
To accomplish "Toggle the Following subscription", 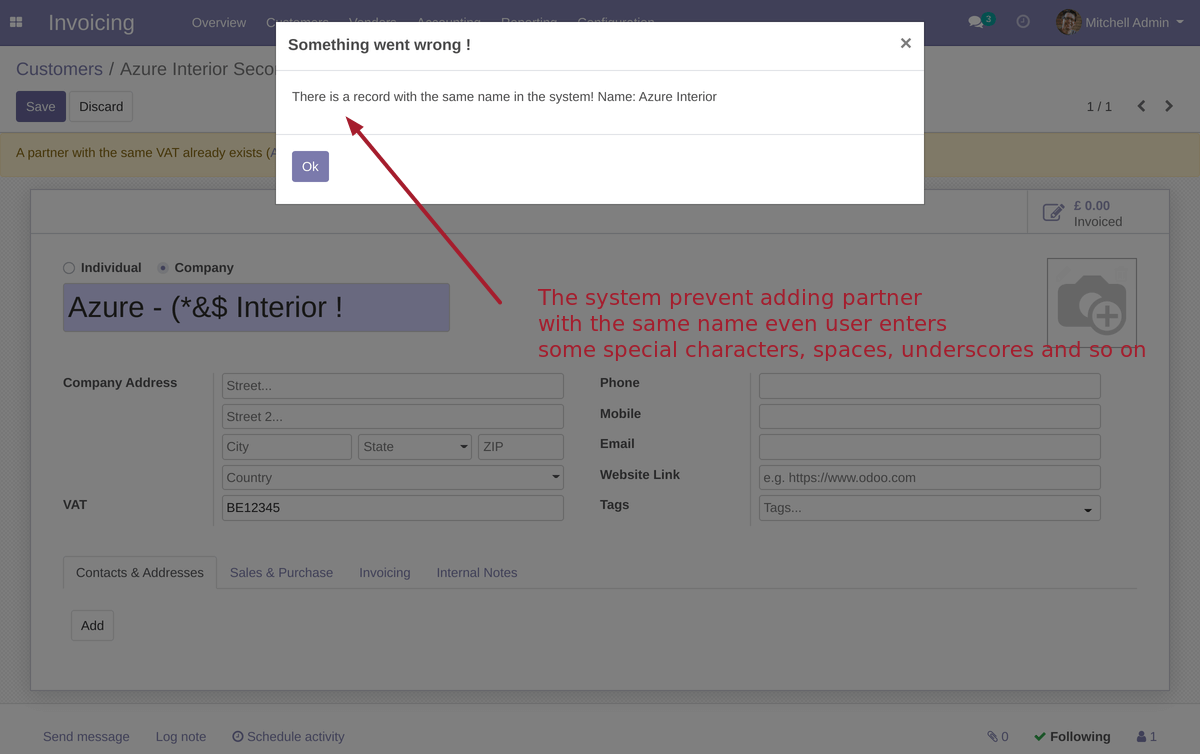I will point(1072,737).
